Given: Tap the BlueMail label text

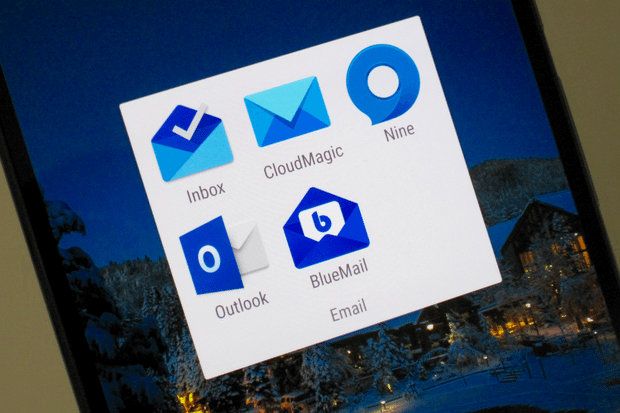Looking at the screenshot, I should (x=339, y=273).
